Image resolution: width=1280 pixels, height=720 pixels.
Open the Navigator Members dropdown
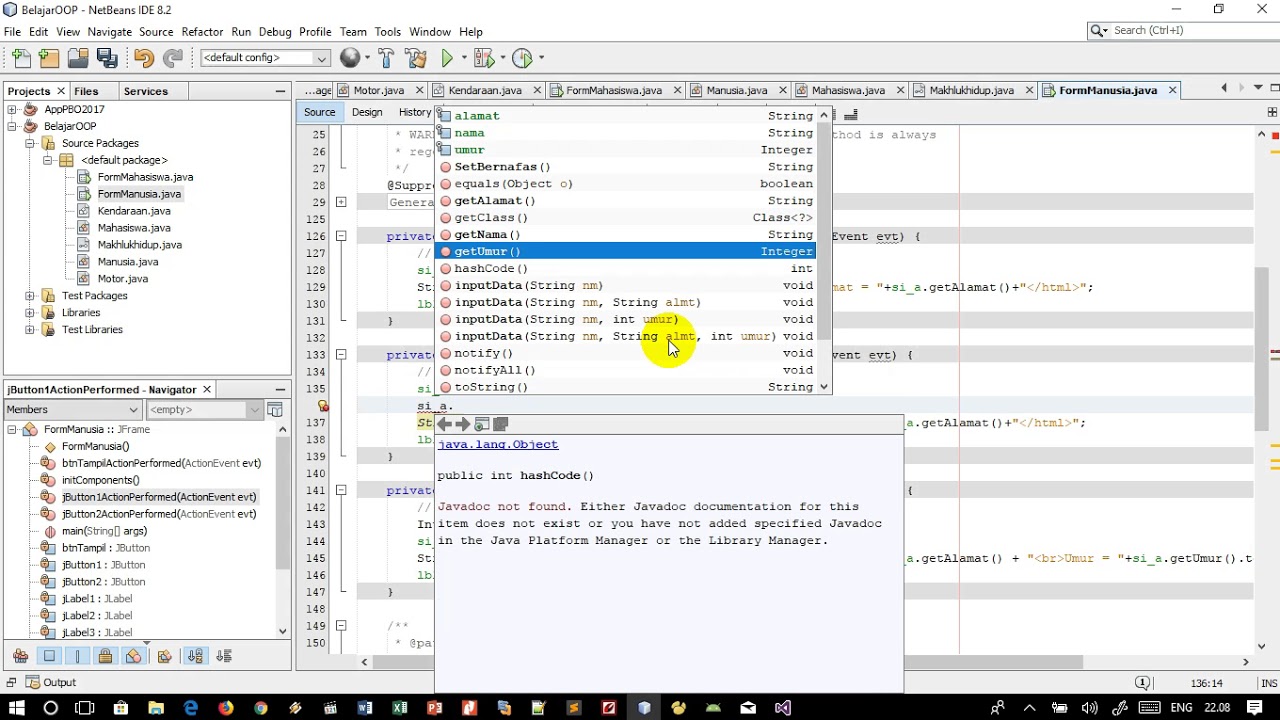[x=72, y=409]
